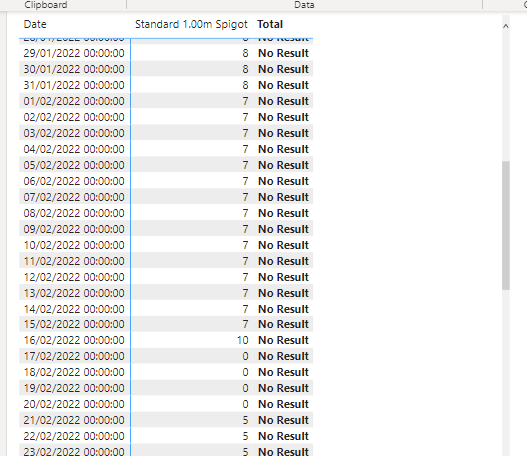This screenshot has width=527, height=456.
Task: Click No Result total for 22/02/2022
Action: point(283,436)
